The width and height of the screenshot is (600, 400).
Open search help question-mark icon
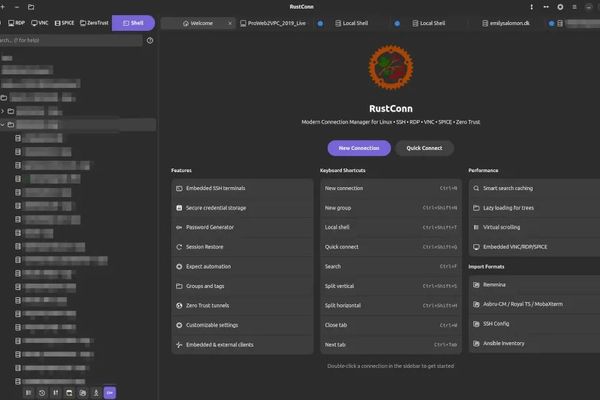[150, 40]
